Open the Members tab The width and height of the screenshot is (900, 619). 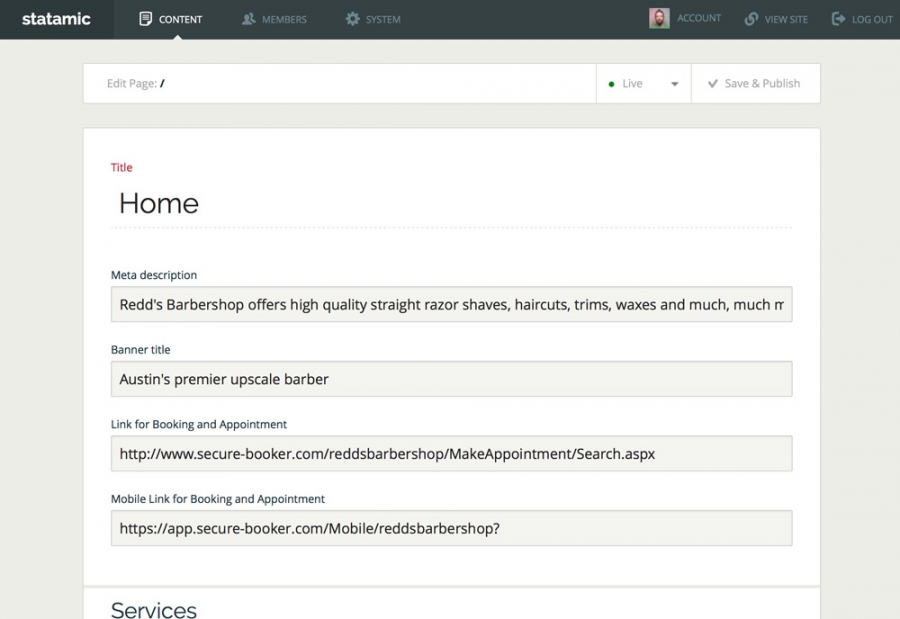[x=274, y=19]
